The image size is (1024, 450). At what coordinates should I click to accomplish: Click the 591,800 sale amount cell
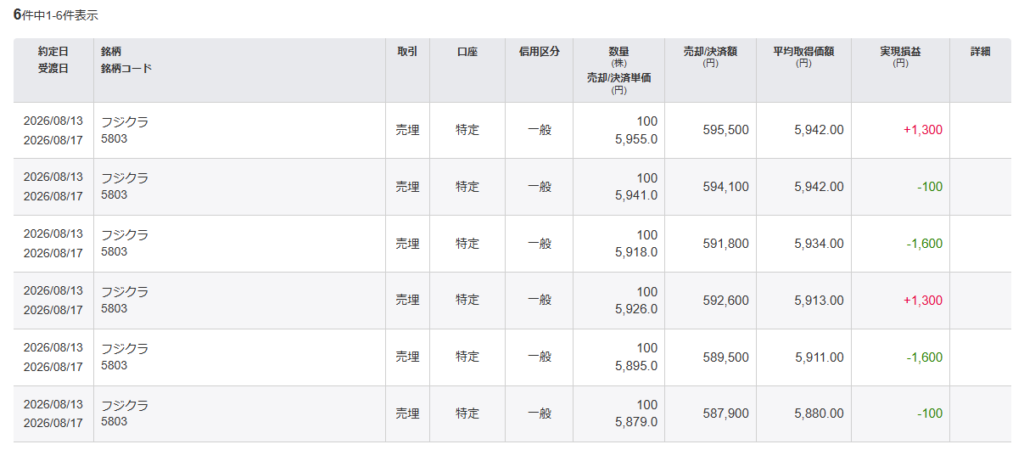[x=711, y=244]
